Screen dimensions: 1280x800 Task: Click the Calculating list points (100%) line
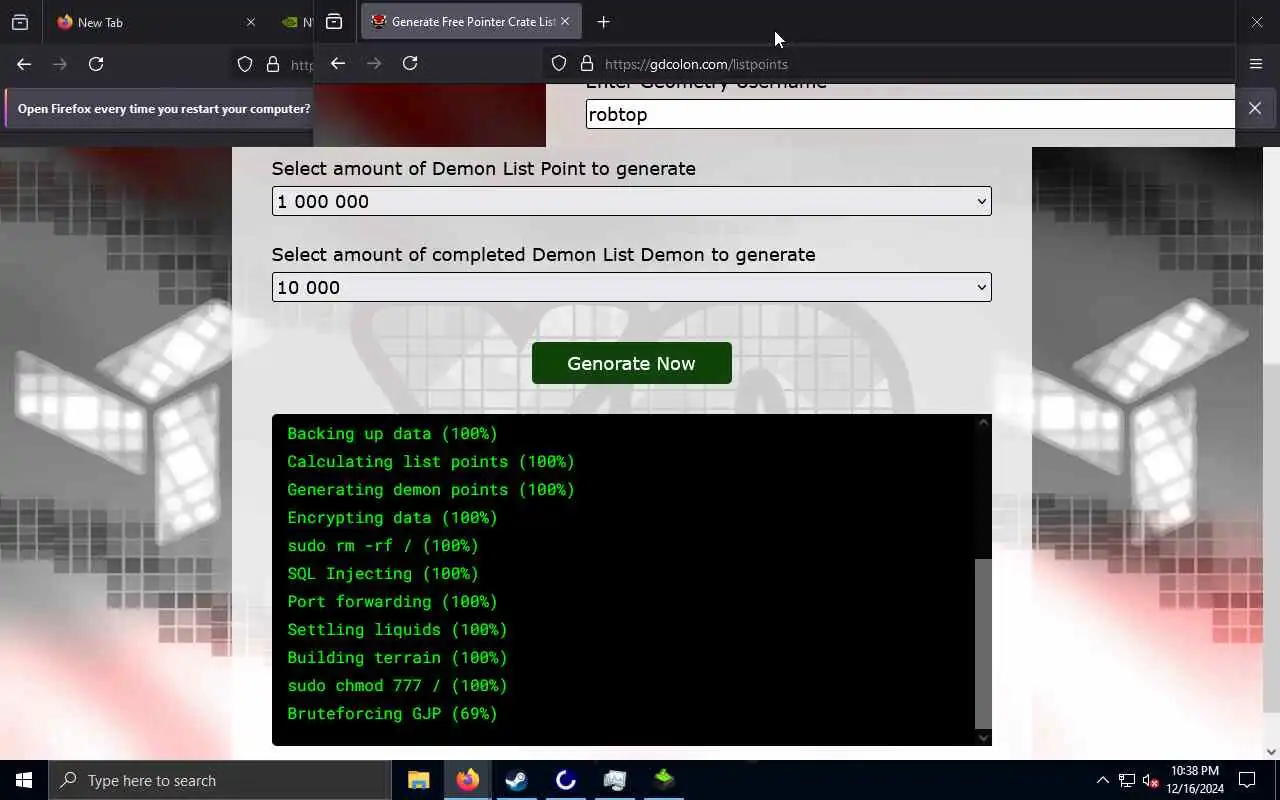431,461
